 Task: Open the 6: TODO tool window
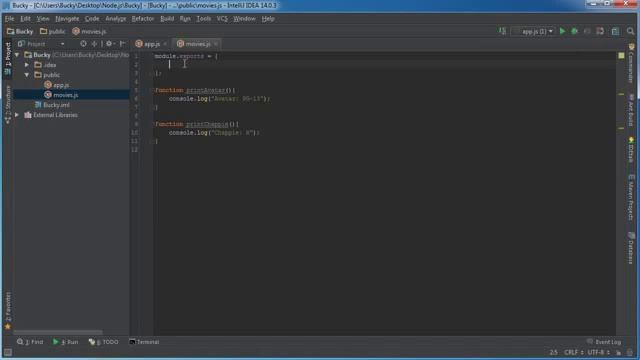tap(104, 342)
